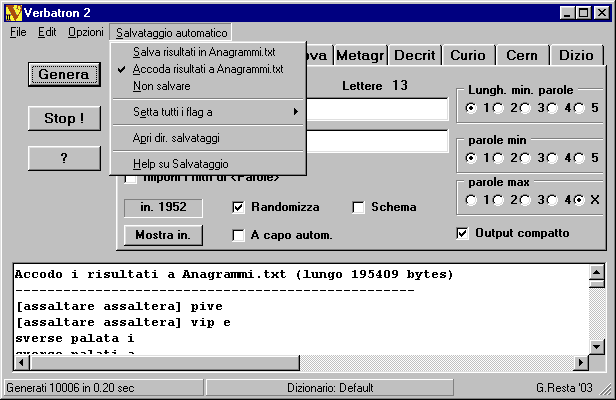Set Lungh. min. parole to 3
The width and height of the screenshot is (616, 400).
coord(525,108)
